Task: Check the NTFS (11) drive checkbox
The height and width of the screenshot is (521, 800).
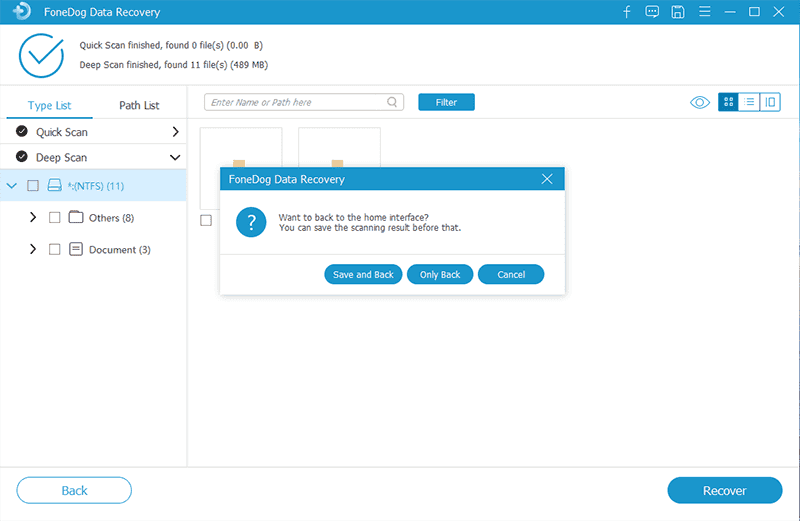Action: click(33, 185)
